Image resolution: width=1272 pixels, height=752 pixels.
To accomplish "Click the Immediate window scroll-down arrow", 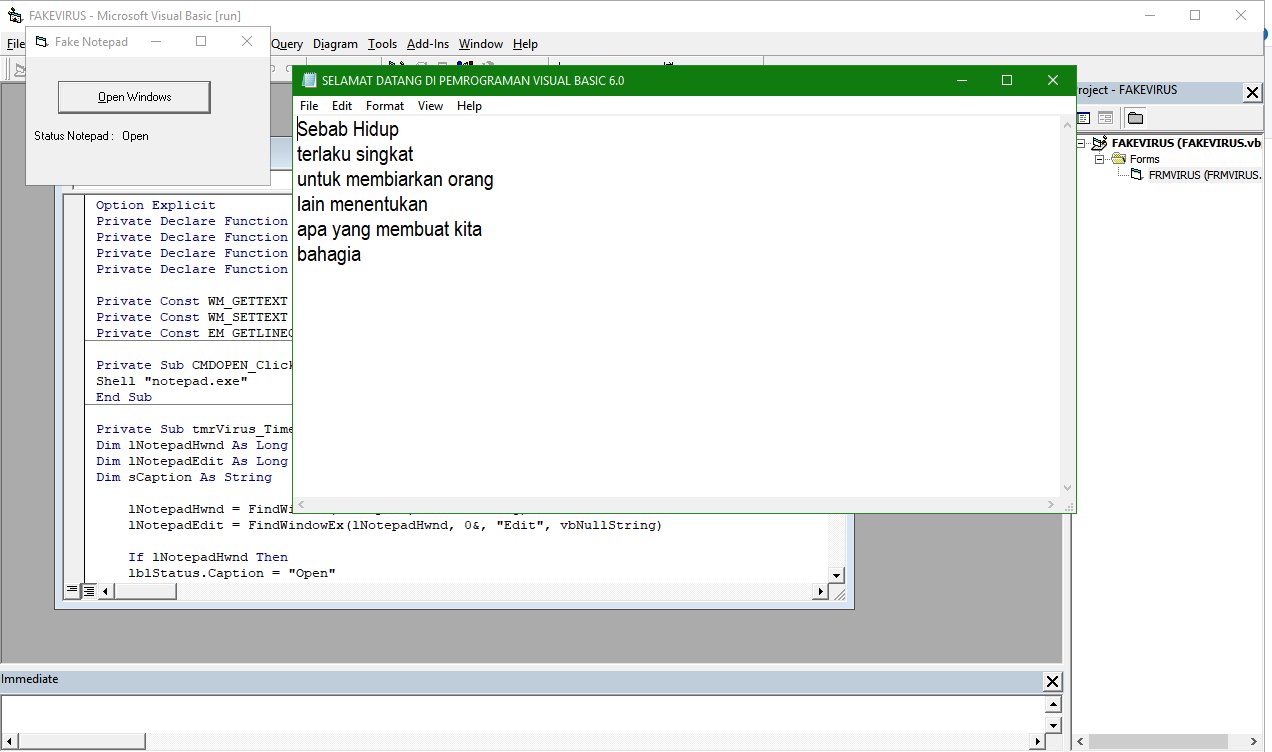I will pos(1052,724).
